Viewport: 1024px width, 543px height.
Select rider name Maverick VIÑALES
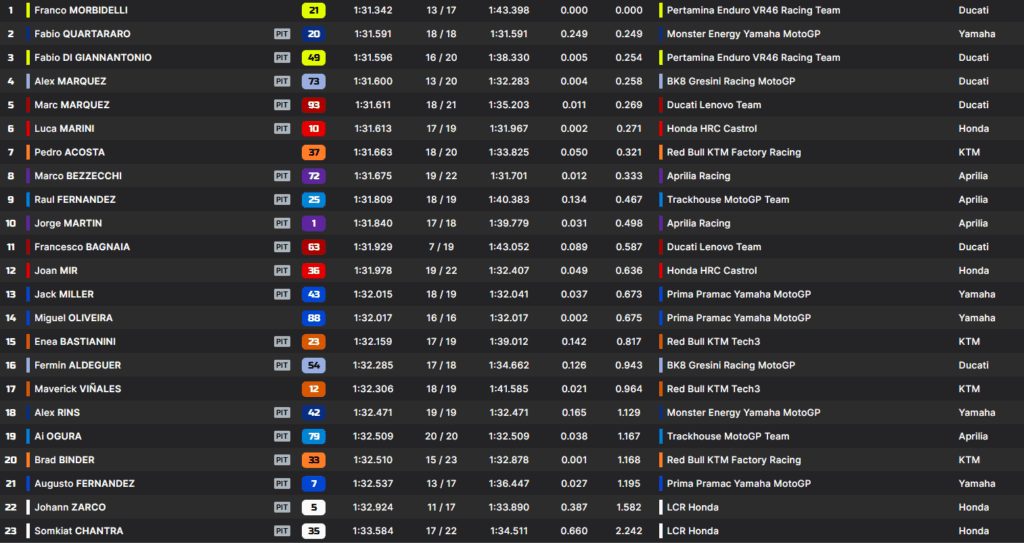[78, 389]
